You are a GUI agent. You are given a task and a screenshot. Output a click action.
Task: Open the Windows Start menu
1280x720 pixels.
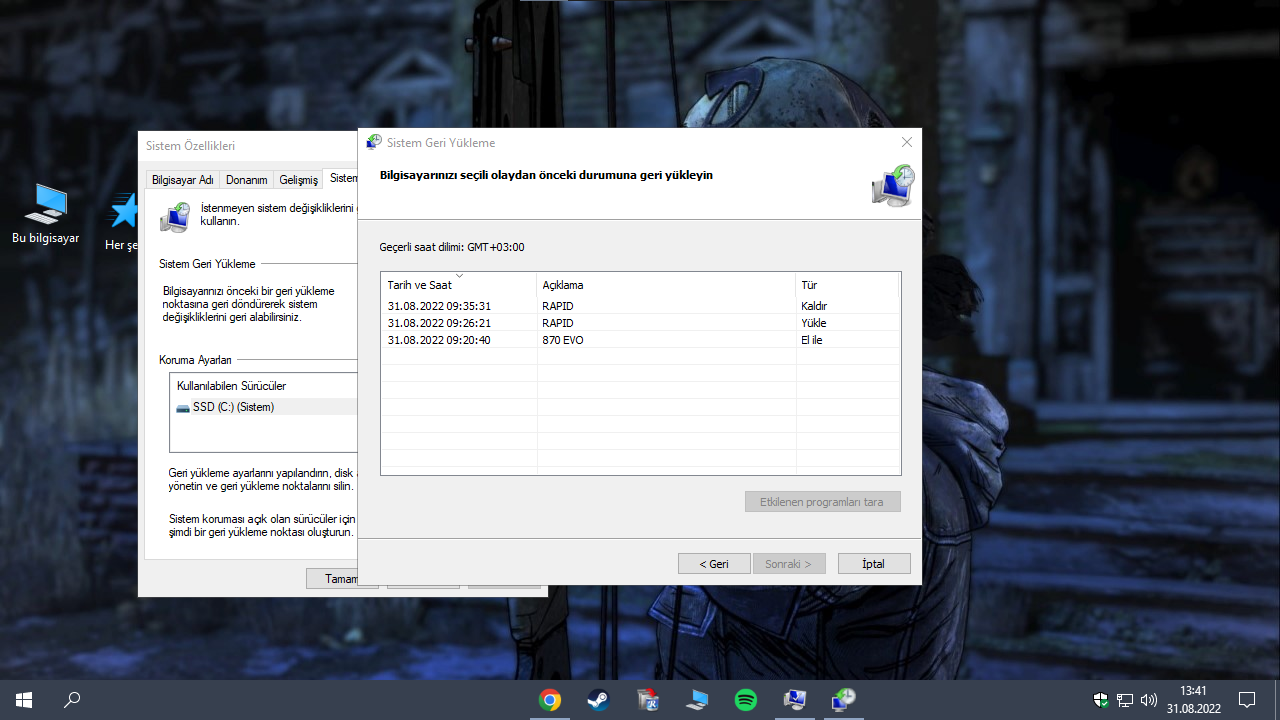pos(24,700)
